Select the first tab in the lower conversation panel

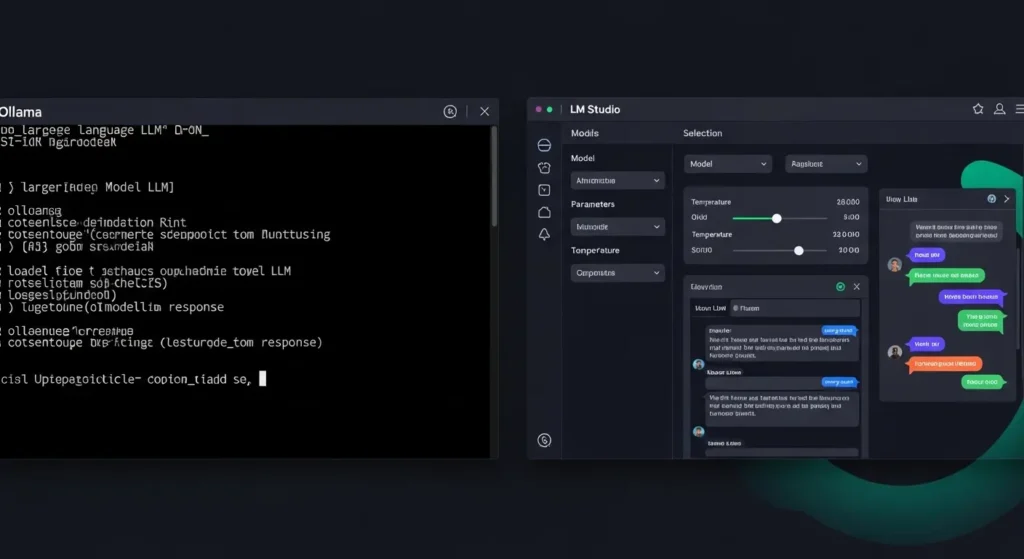[x=710, y=308]
